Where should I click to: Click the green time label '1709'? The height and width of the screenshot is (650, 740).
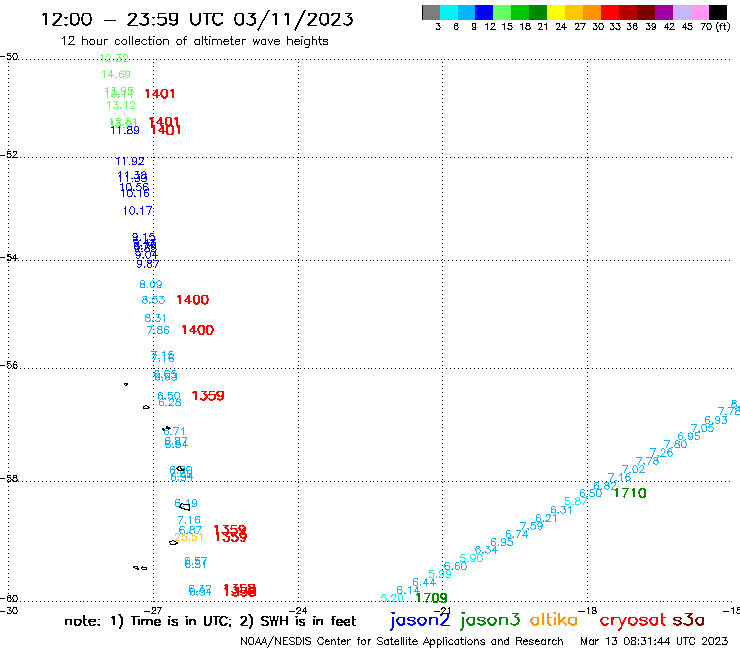431,598
